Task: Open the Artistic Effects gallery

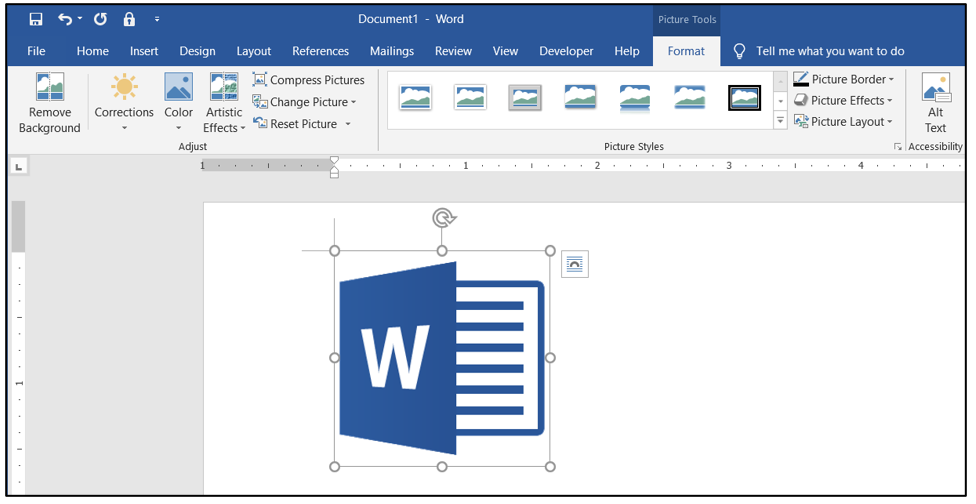Action: 224,103
